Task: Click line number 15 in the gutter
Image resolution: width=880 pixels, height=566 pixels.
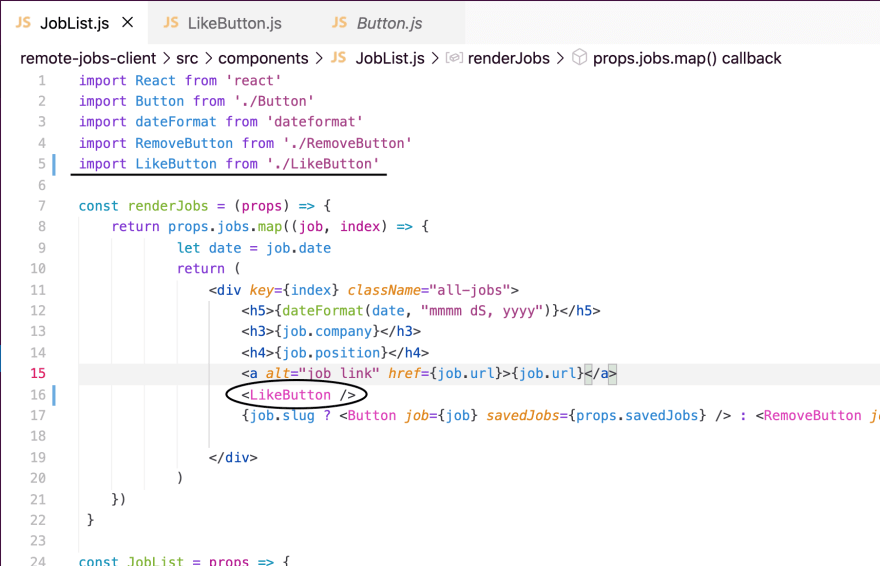Action: click(38, 374)
